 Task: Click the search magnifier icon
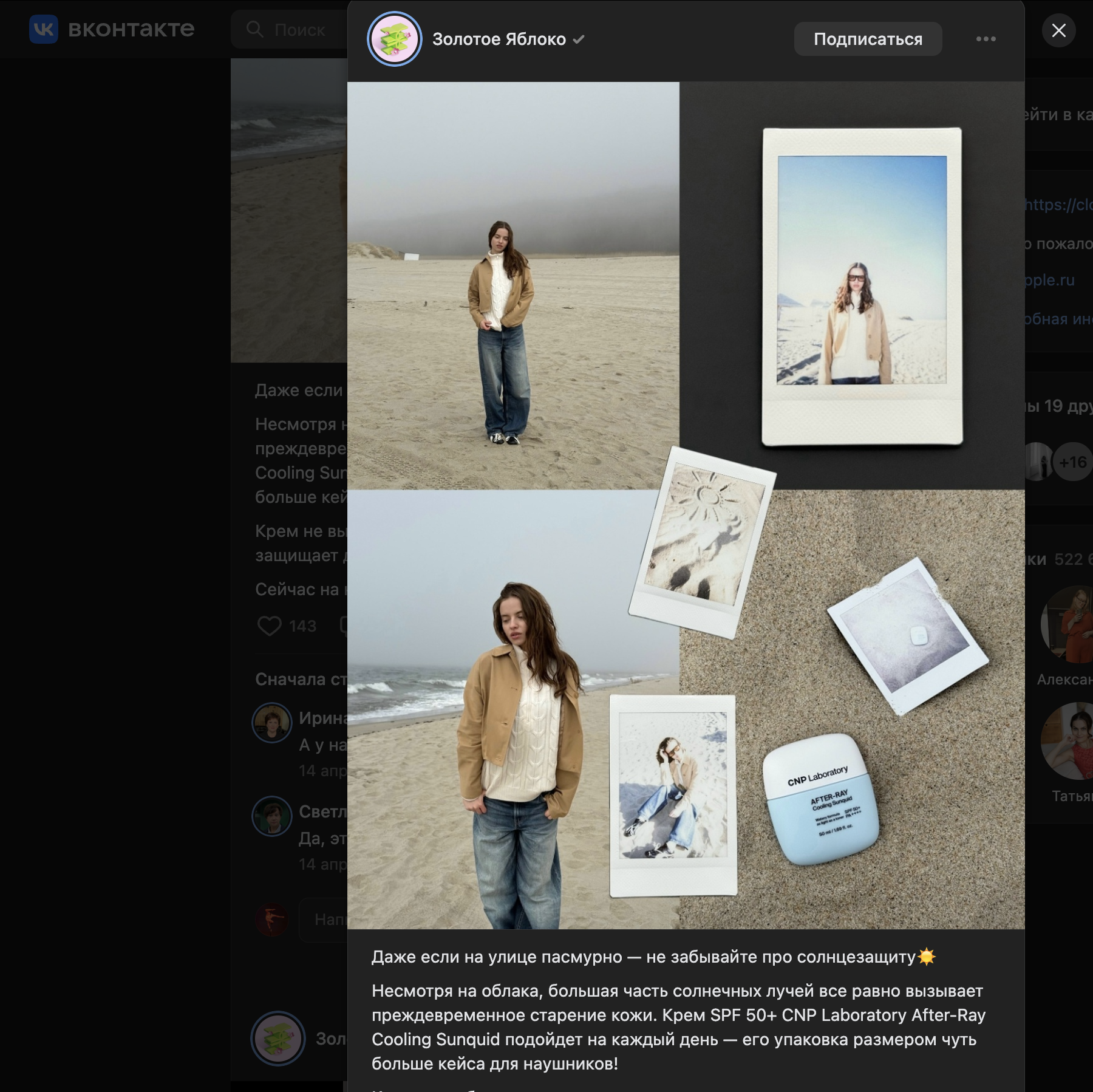click(254, 29)
